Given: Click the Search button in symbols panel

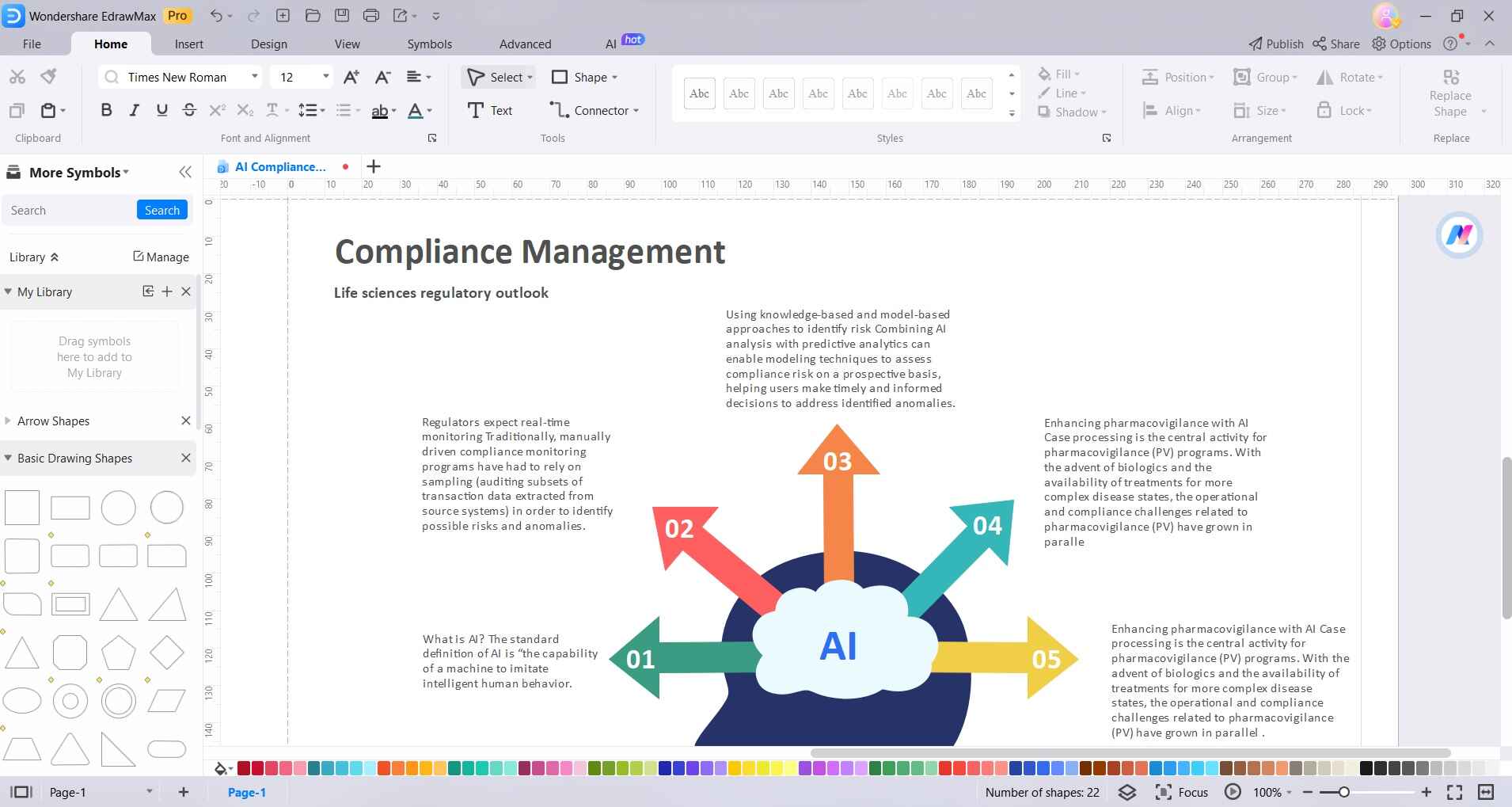Looking at the screenshot, I should [x=162, y=210].
